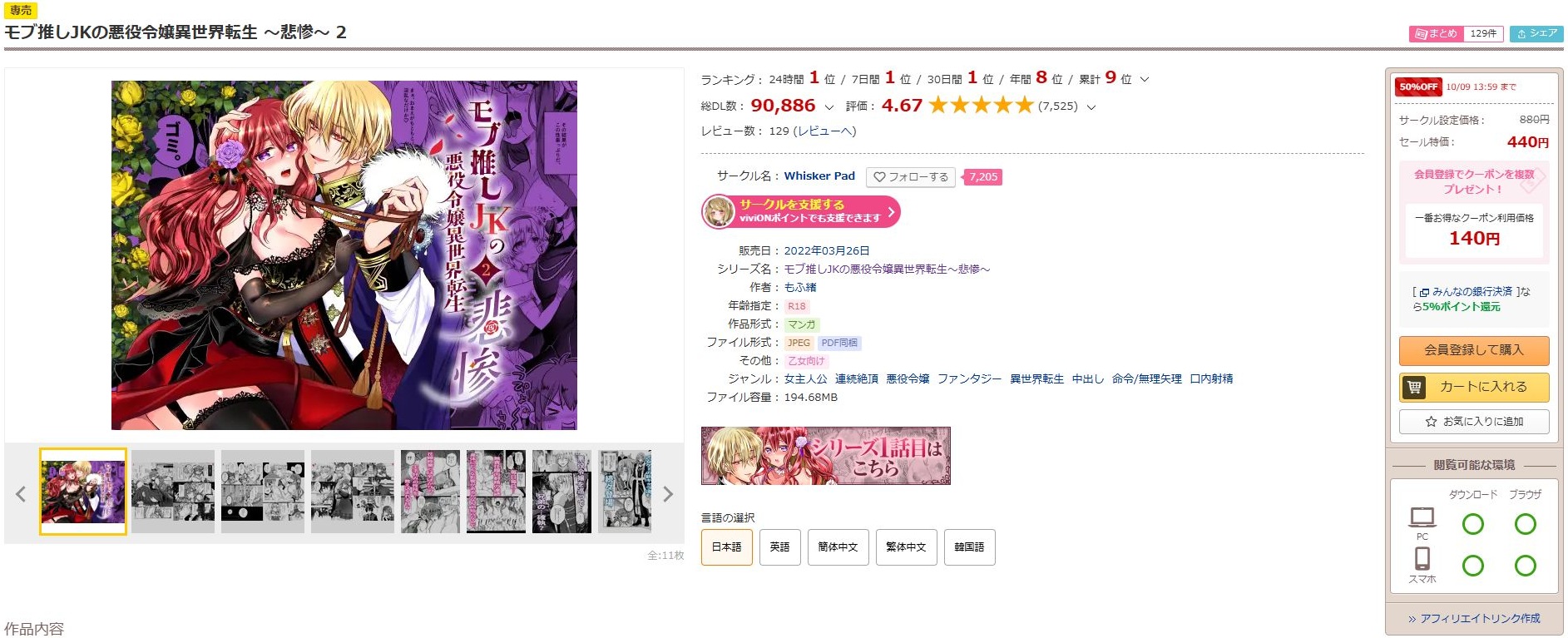
Task: Expand 評価 rating breakdown chevron
Action: [1091, 107]
